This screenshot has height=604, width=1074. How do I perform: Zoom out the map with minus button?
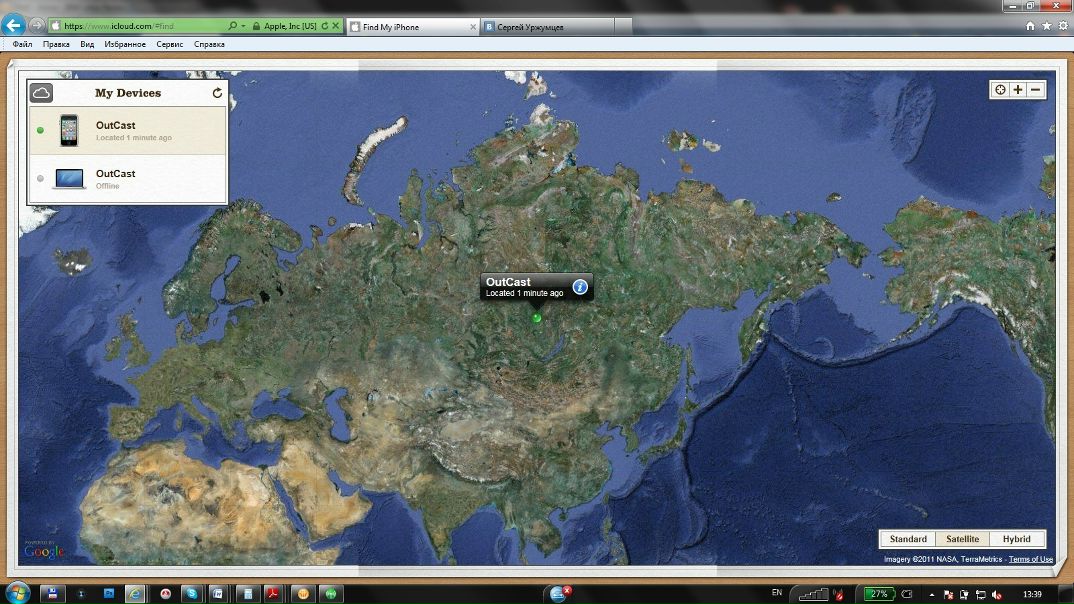[1036, 90]
